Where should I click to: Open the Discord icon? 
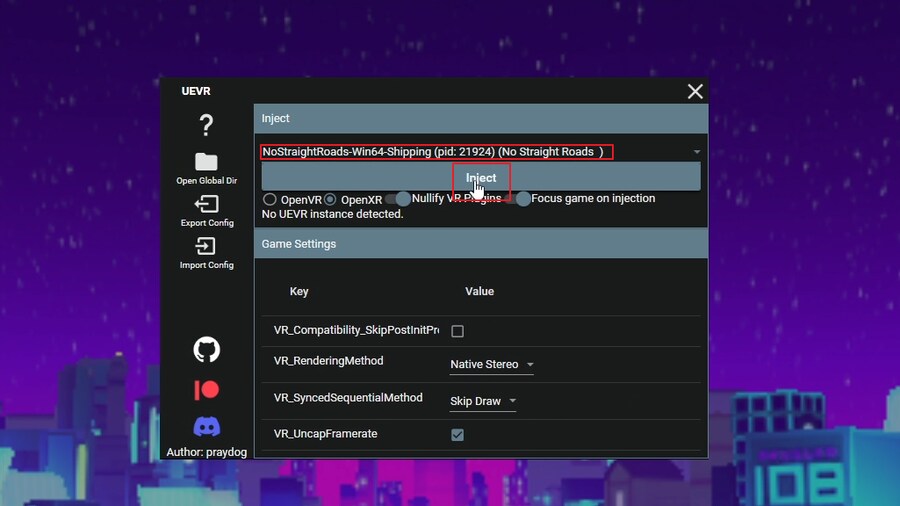[206, 427]
